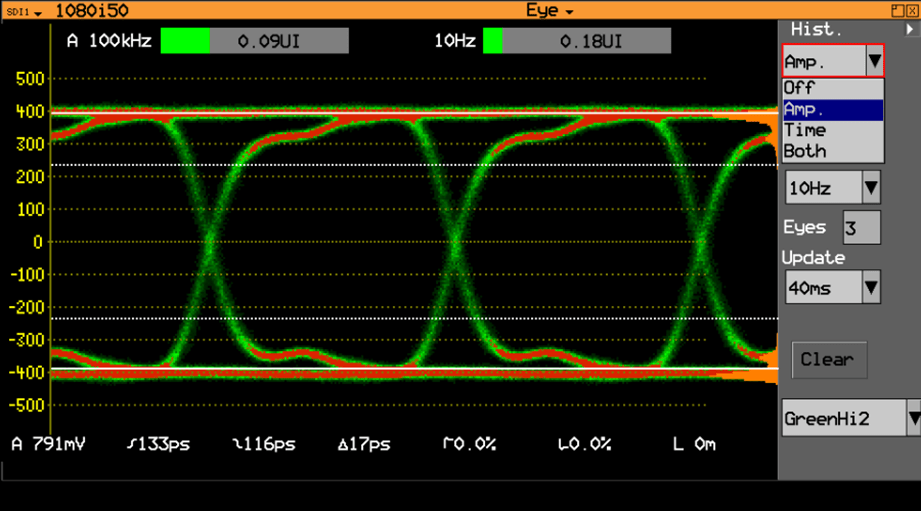Open the 10Hz filter dropdown arrow
Viewport: 921px width, 511px height.
click(871, 188)
